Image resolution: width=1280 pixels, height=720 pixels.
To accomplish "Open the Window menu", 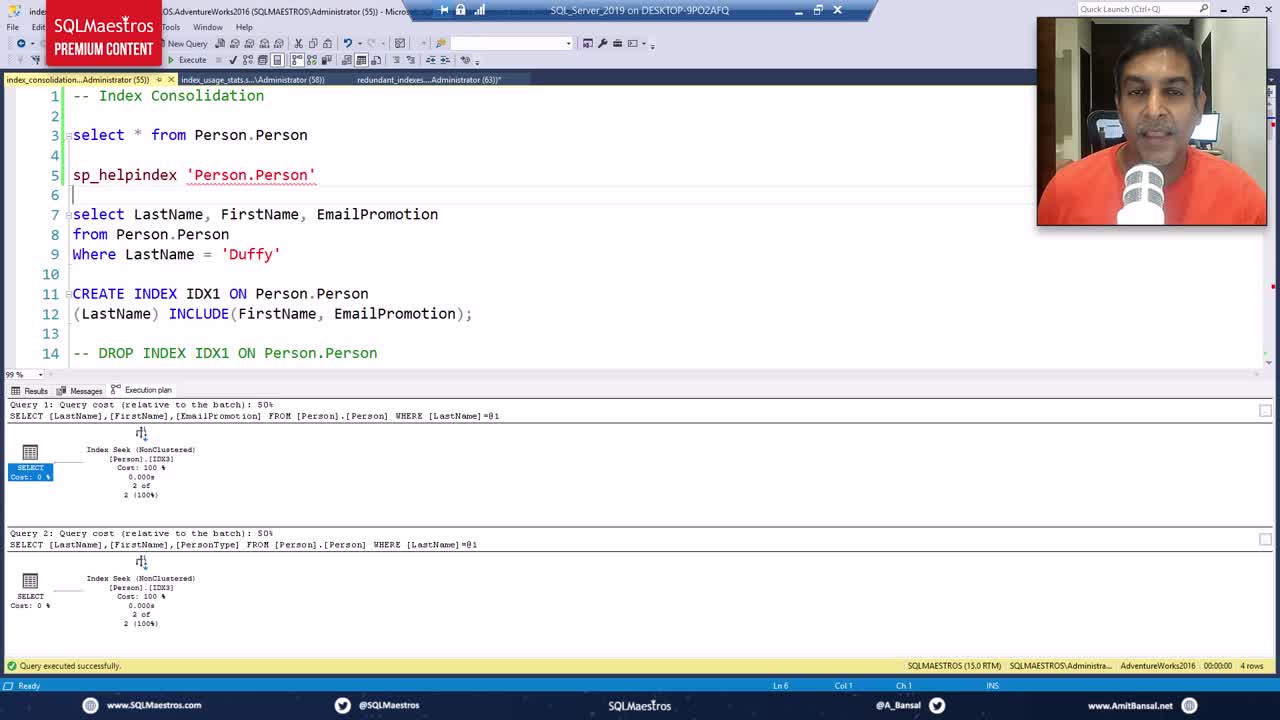I will click(x=207, y=27).
